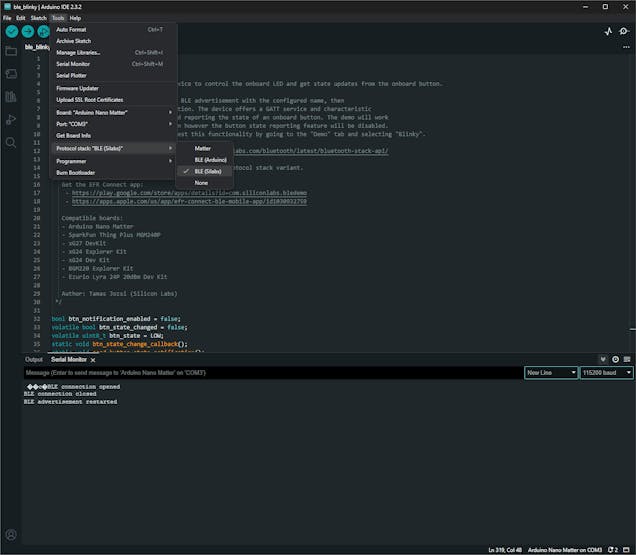Select the Matter protocol stack option
Viewport: 636px width, 555px height.
pos(205,148)
